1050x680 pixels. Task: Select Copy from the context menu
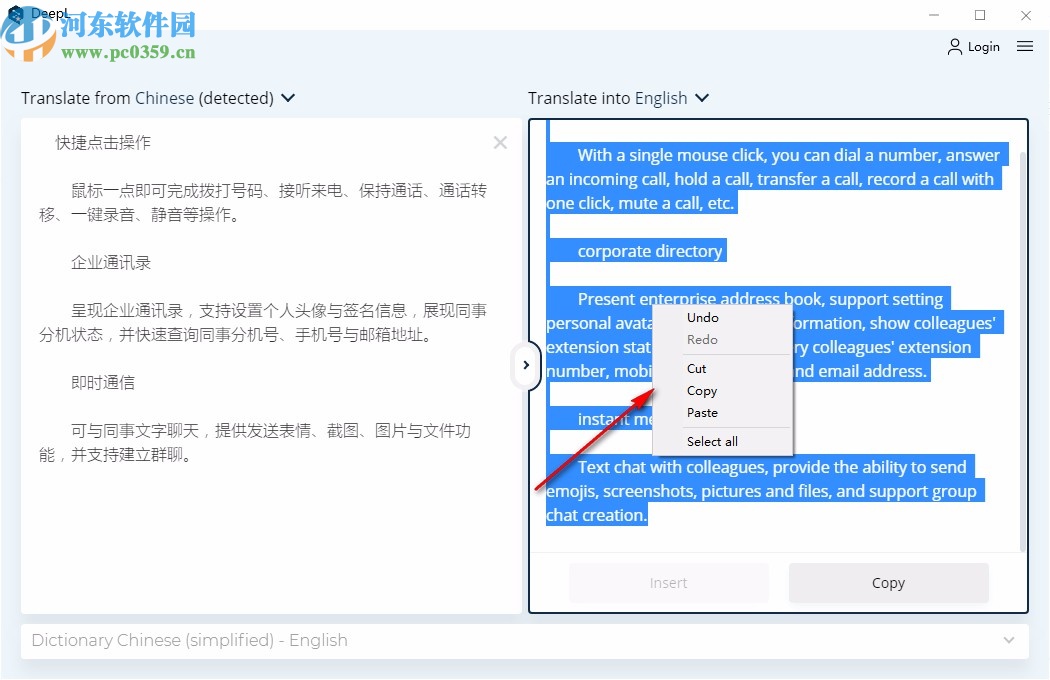point(702,391)
